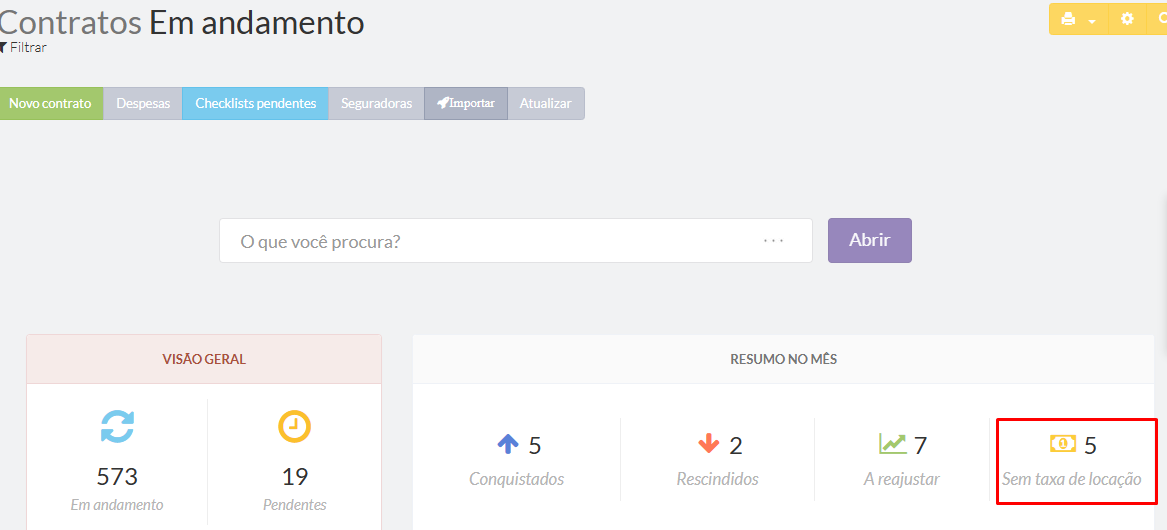Click the Importar button
The image size is (1167, 530).
click(465, 103)
